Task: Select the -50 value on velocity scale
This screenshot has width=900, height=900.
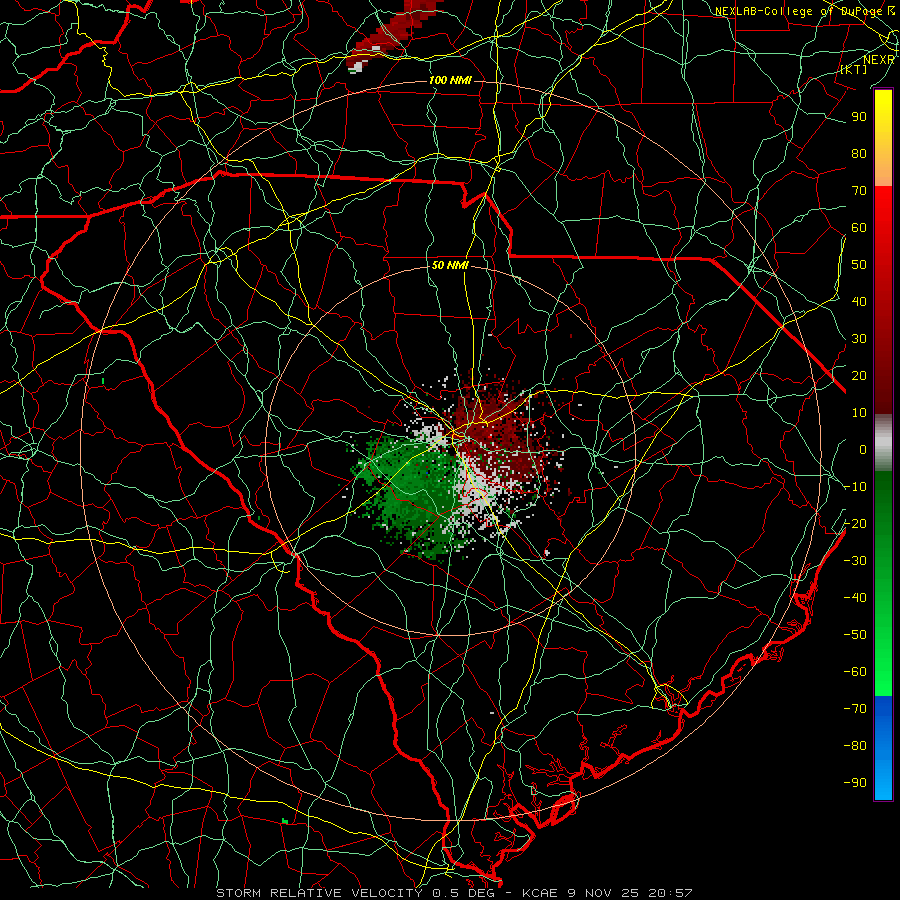Action: pos(855,635)
